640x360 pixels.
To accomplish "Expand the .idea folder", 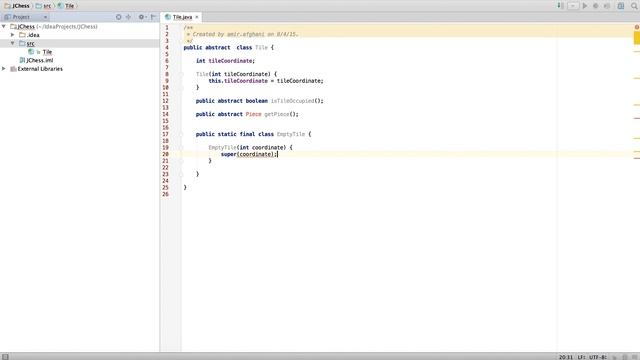I will [13, 35].
